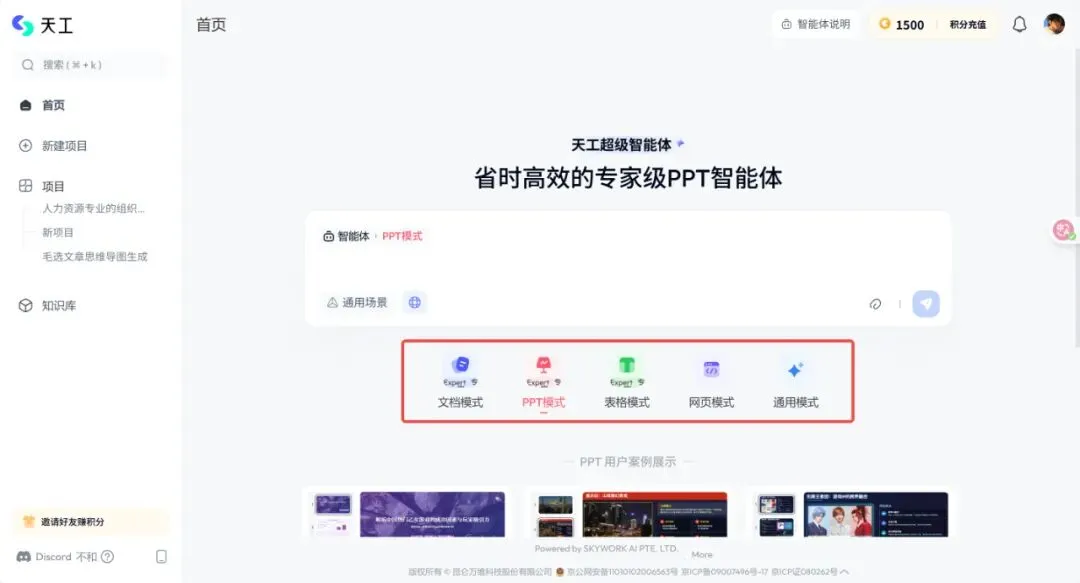This screenshot has height=583, width=1080.
Task: Open the city night PPT example thumbnail
Action: pos(654,514)
